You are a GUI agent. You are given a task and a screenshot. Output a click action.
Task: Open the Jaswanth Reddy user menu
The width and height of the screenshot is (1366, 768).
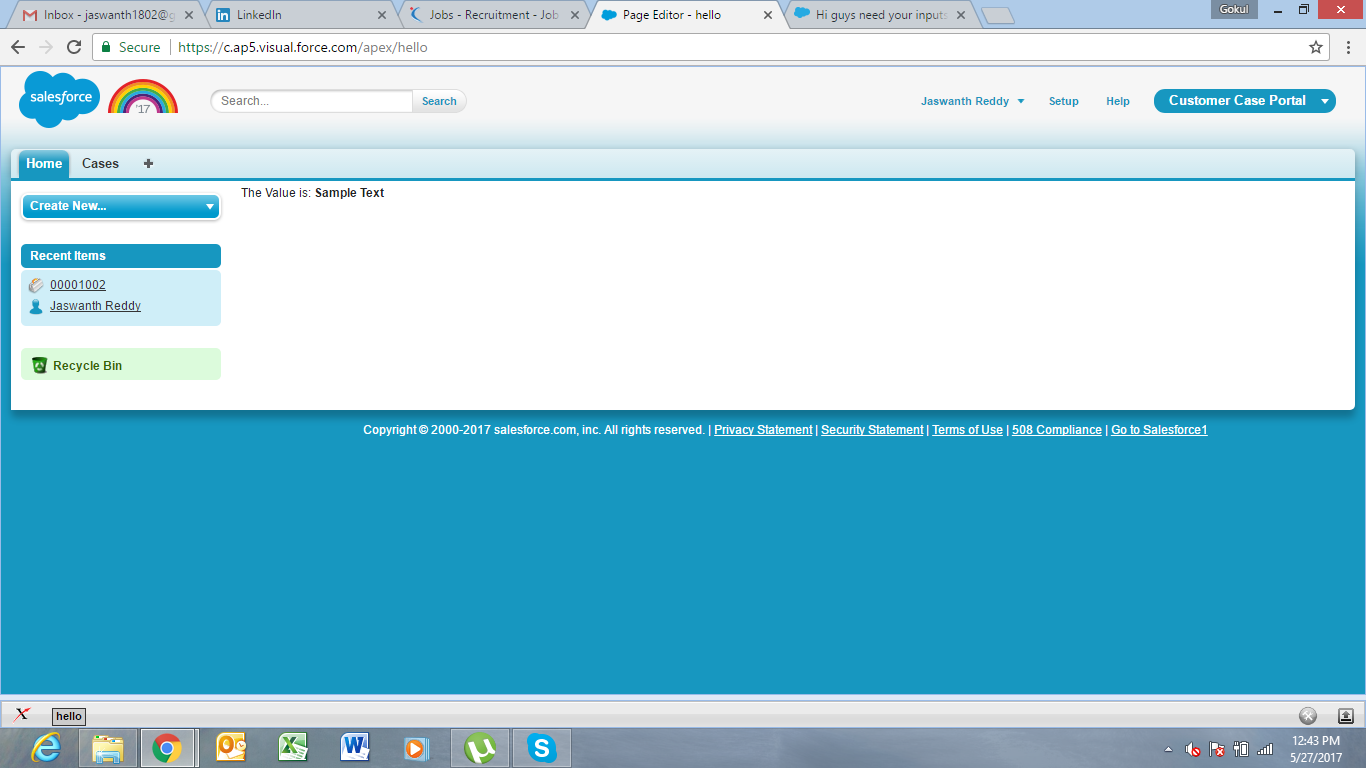coord(972,101)
